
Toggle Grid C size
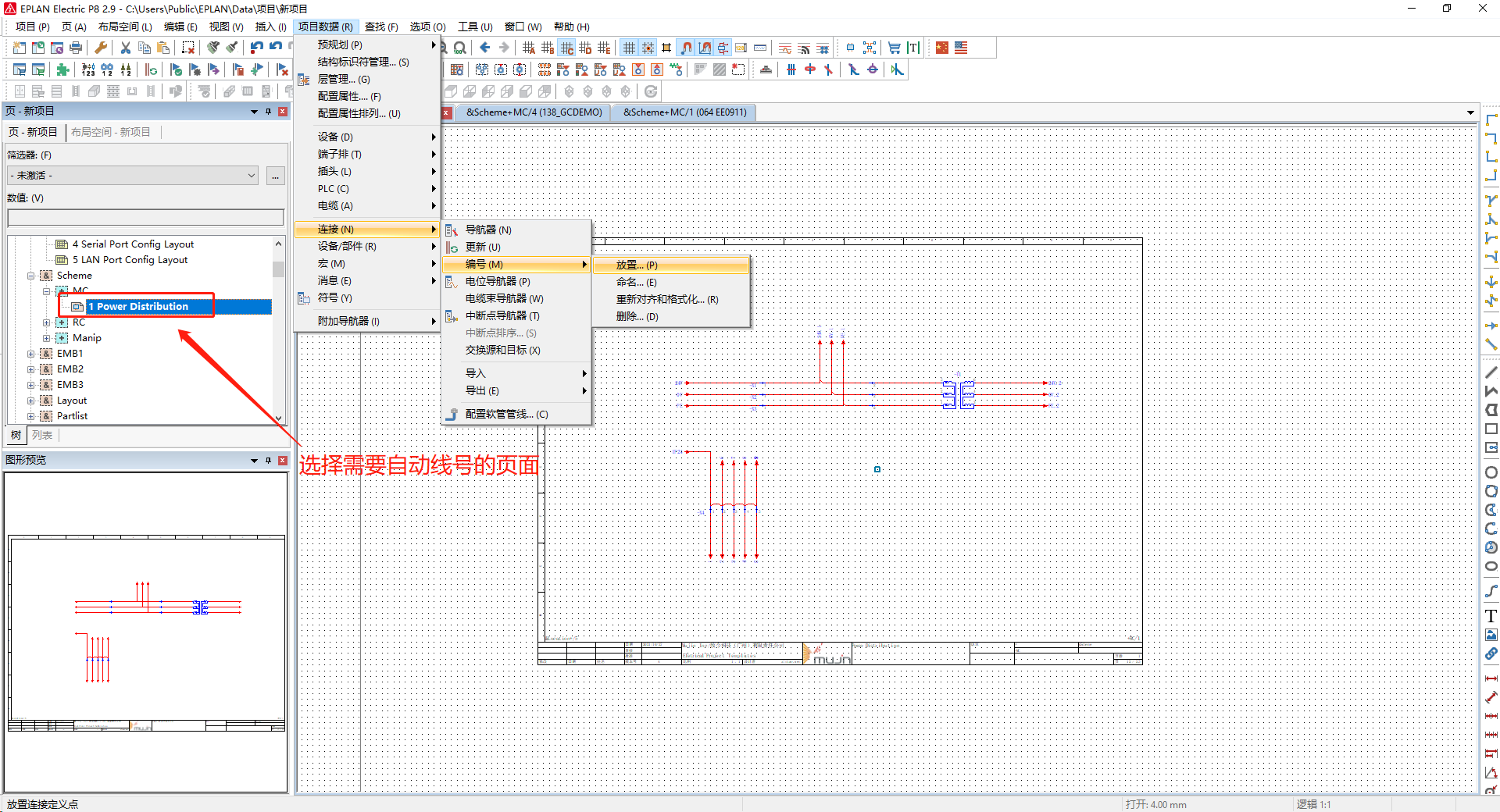tap(566, 48)
